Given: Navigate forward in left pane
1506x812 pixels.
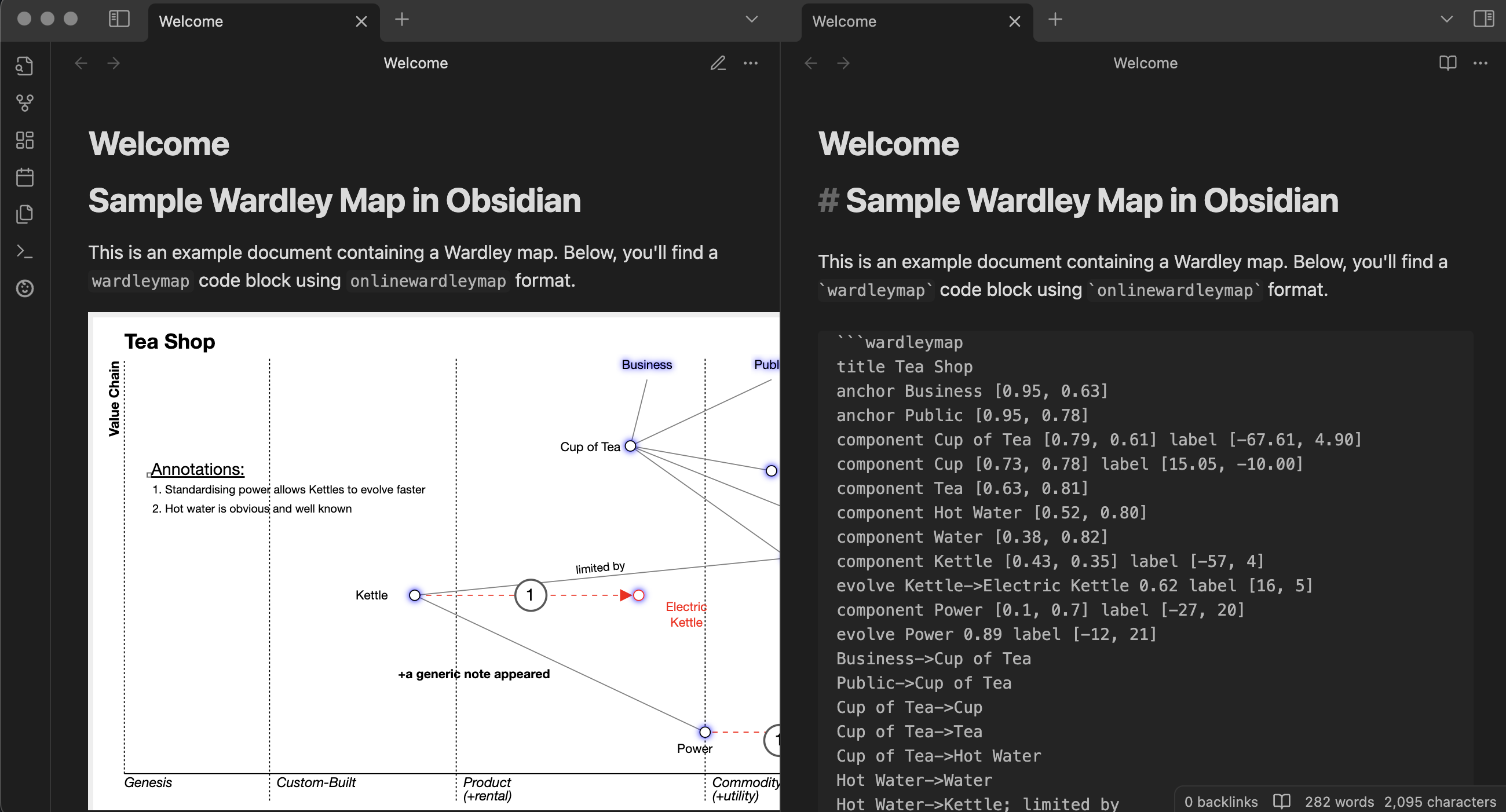Looking at the screenshot, I should click(114, 63).
